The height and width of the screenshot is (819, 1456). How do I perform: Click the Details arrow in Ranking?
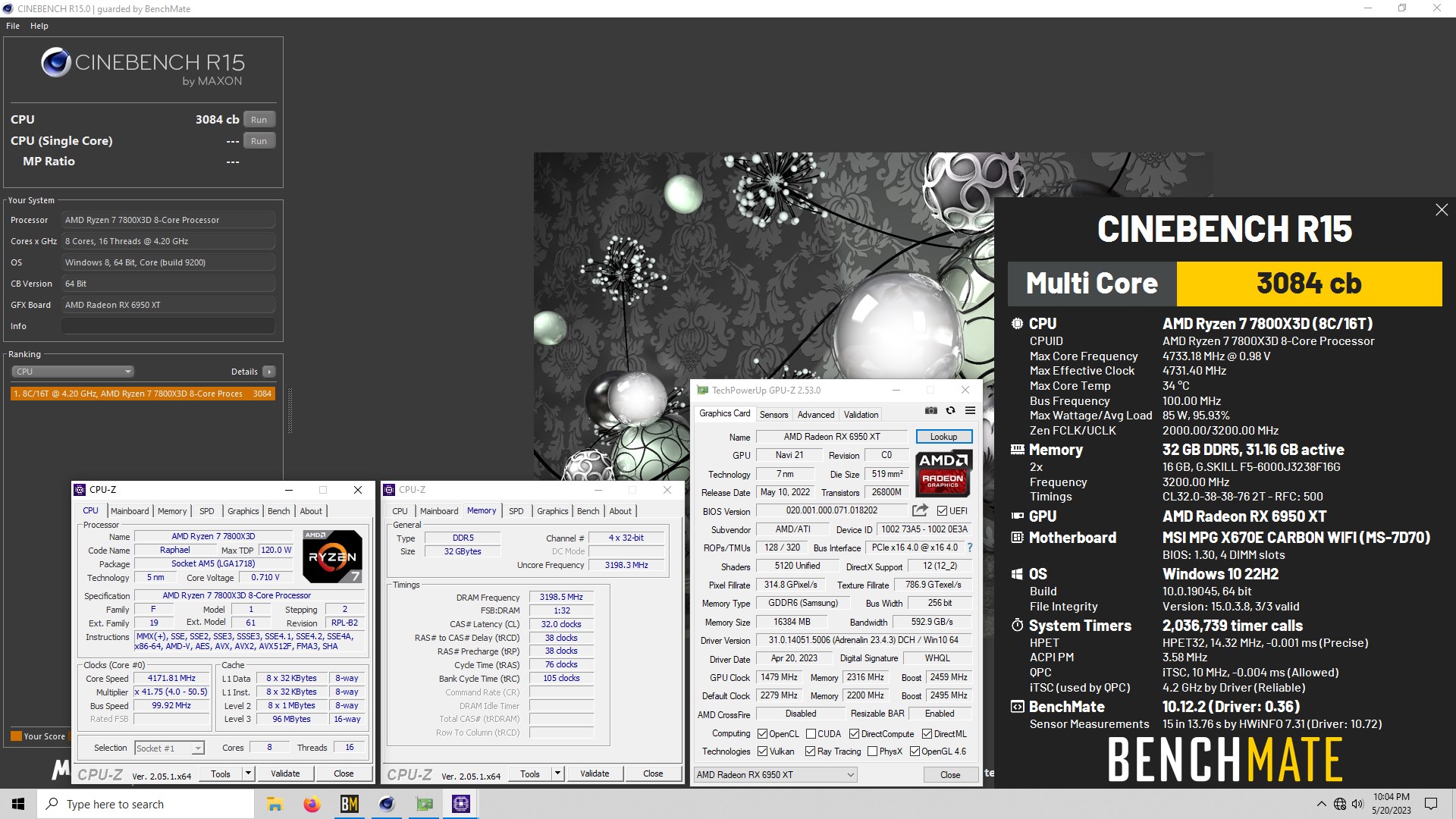click(269, 372)
